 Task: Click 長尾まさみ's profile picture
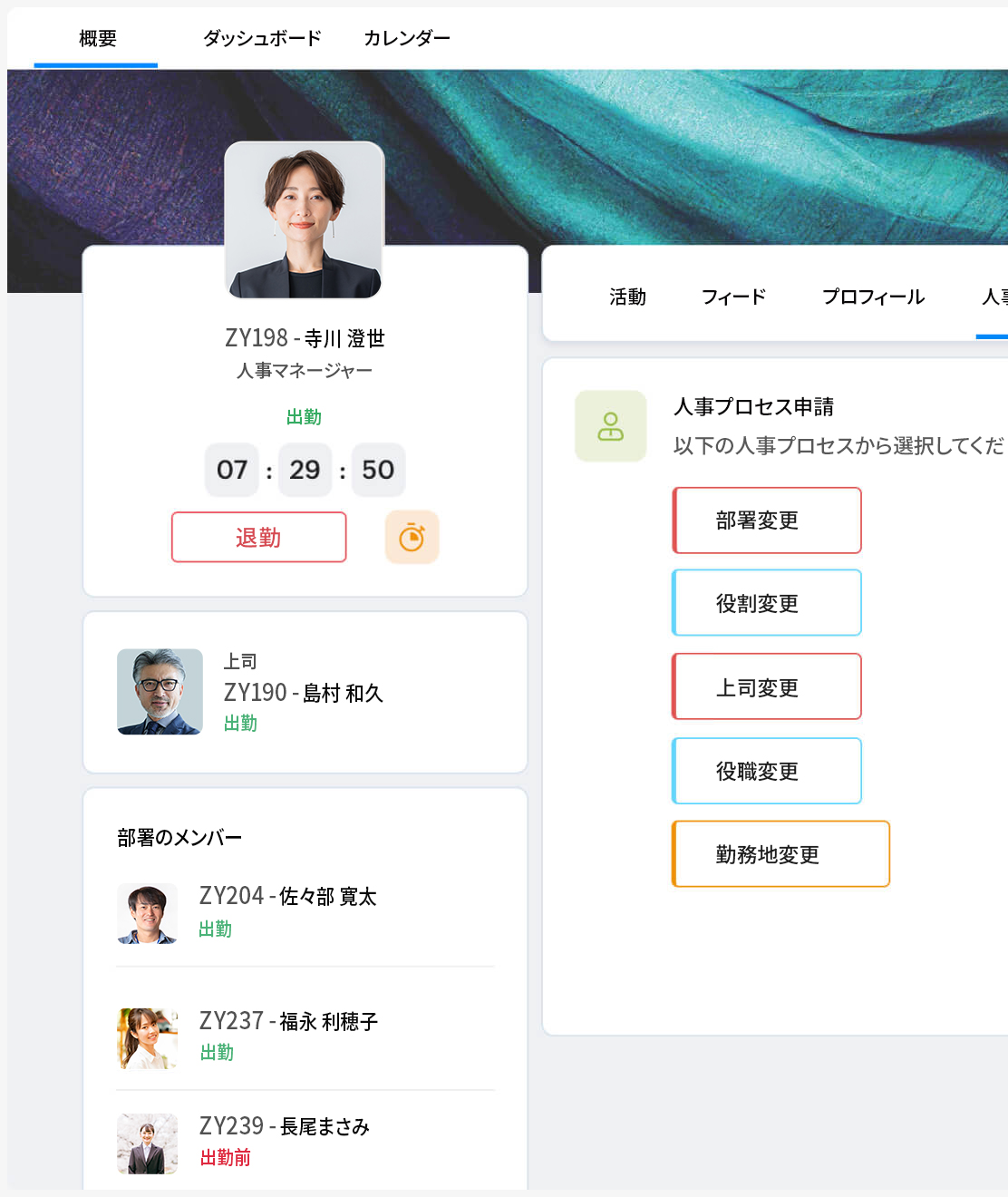click(x=148, y=1143)
